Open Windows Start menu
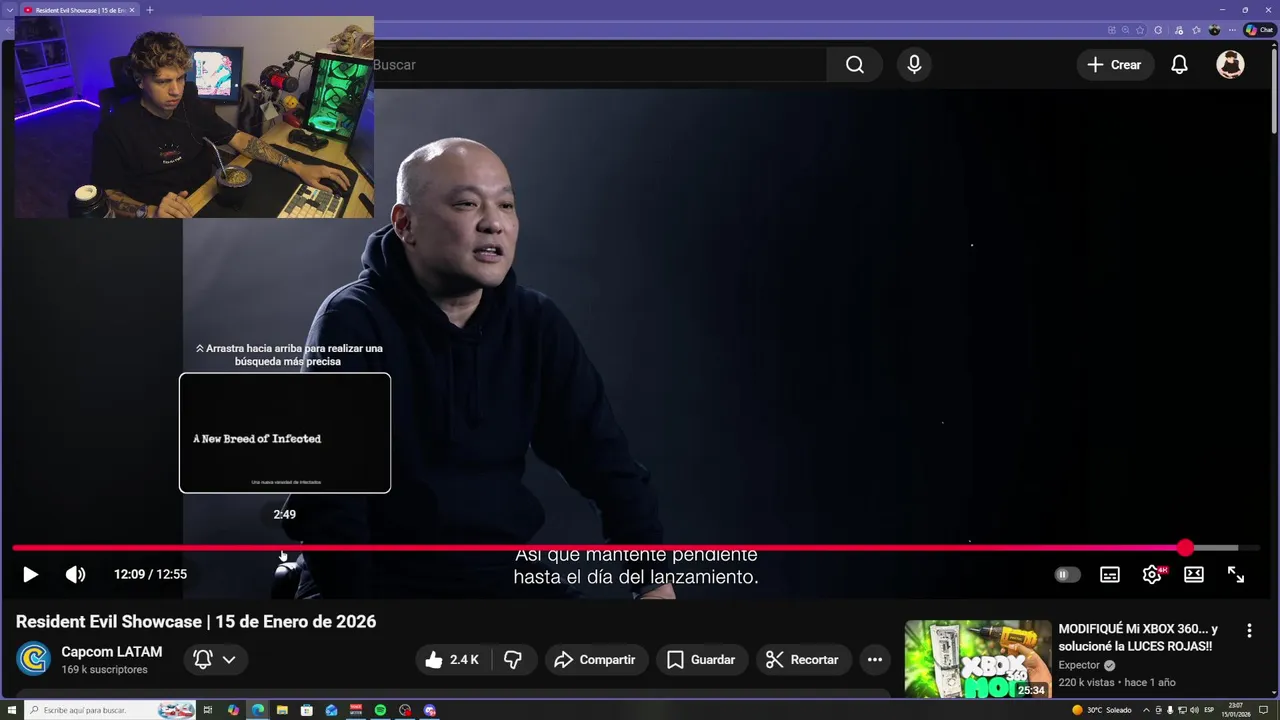 pos(10,710)
